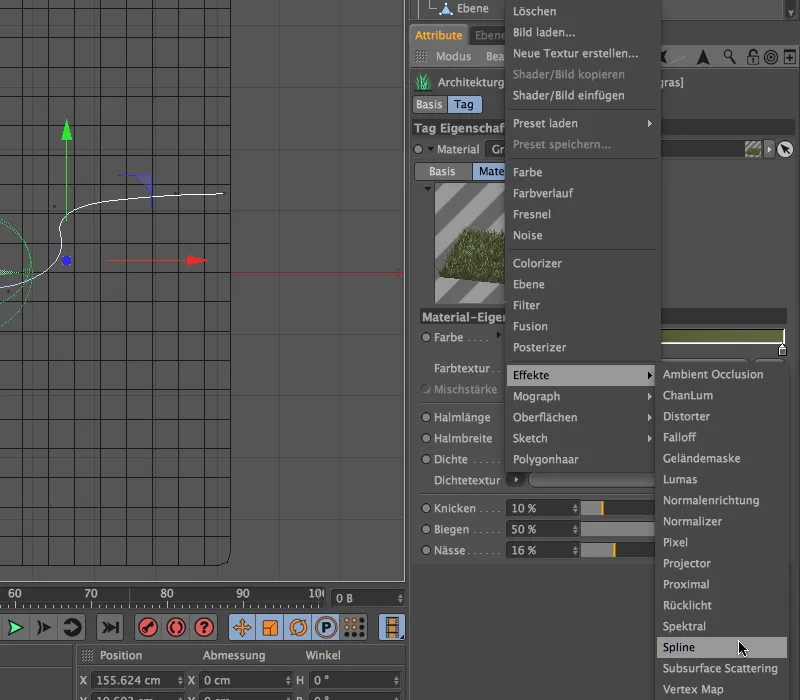800x700 pixels.
Task: Toggle the scale key icon
Action: (x=270, y=627)
